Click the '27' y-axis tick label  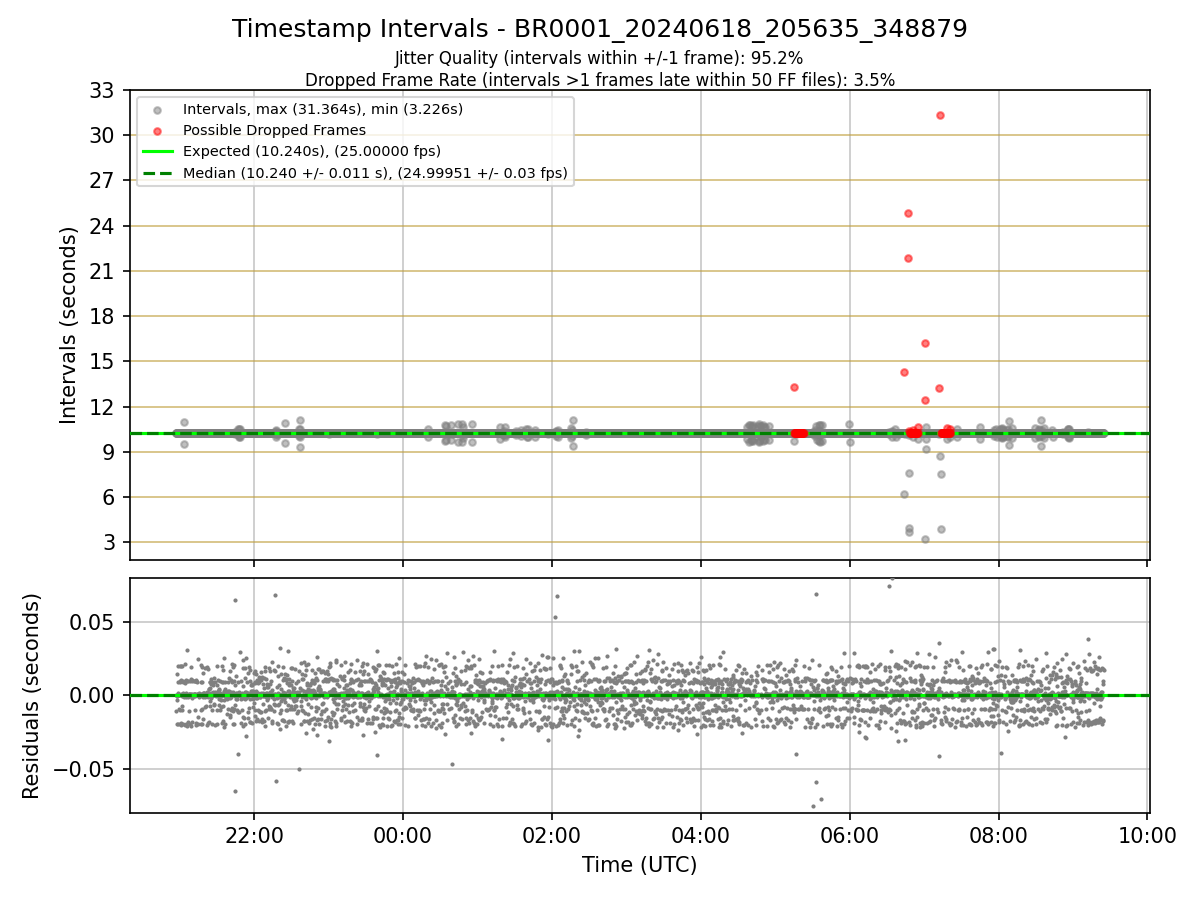point(104,181)
